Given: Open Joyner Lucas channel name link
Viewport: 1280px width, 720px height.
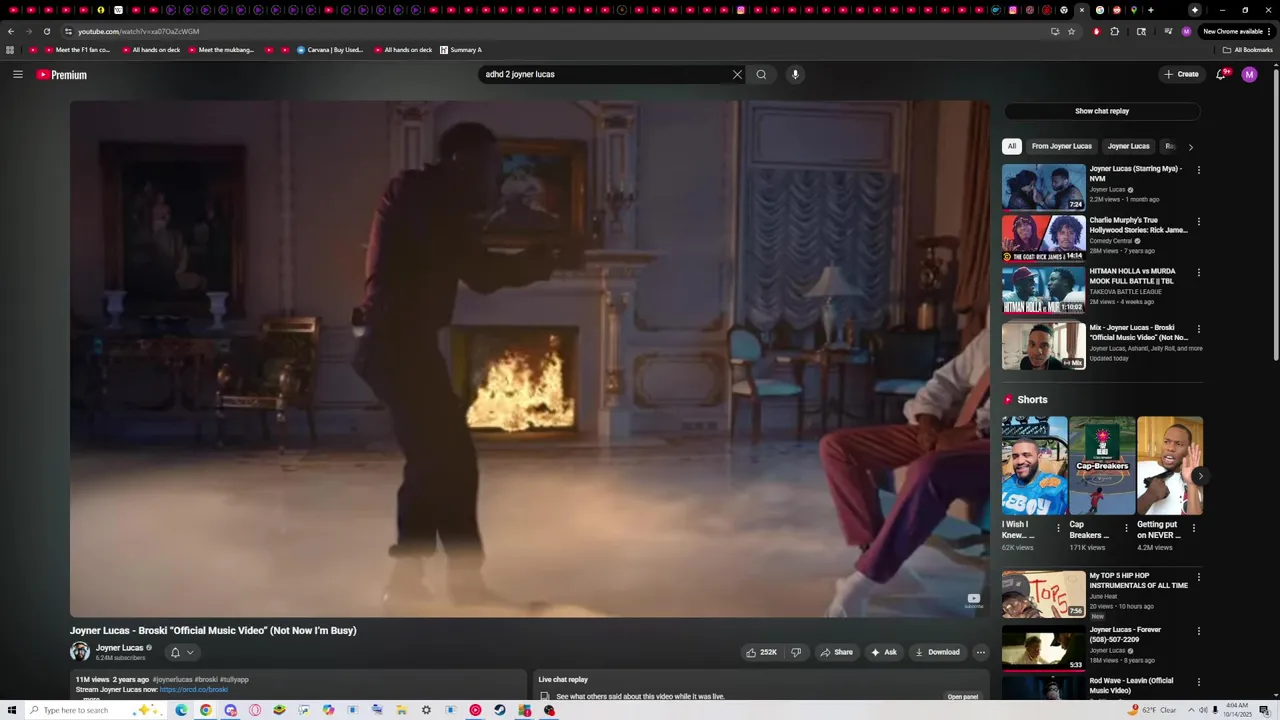Looking at the screenshot, I should (119, 648).
